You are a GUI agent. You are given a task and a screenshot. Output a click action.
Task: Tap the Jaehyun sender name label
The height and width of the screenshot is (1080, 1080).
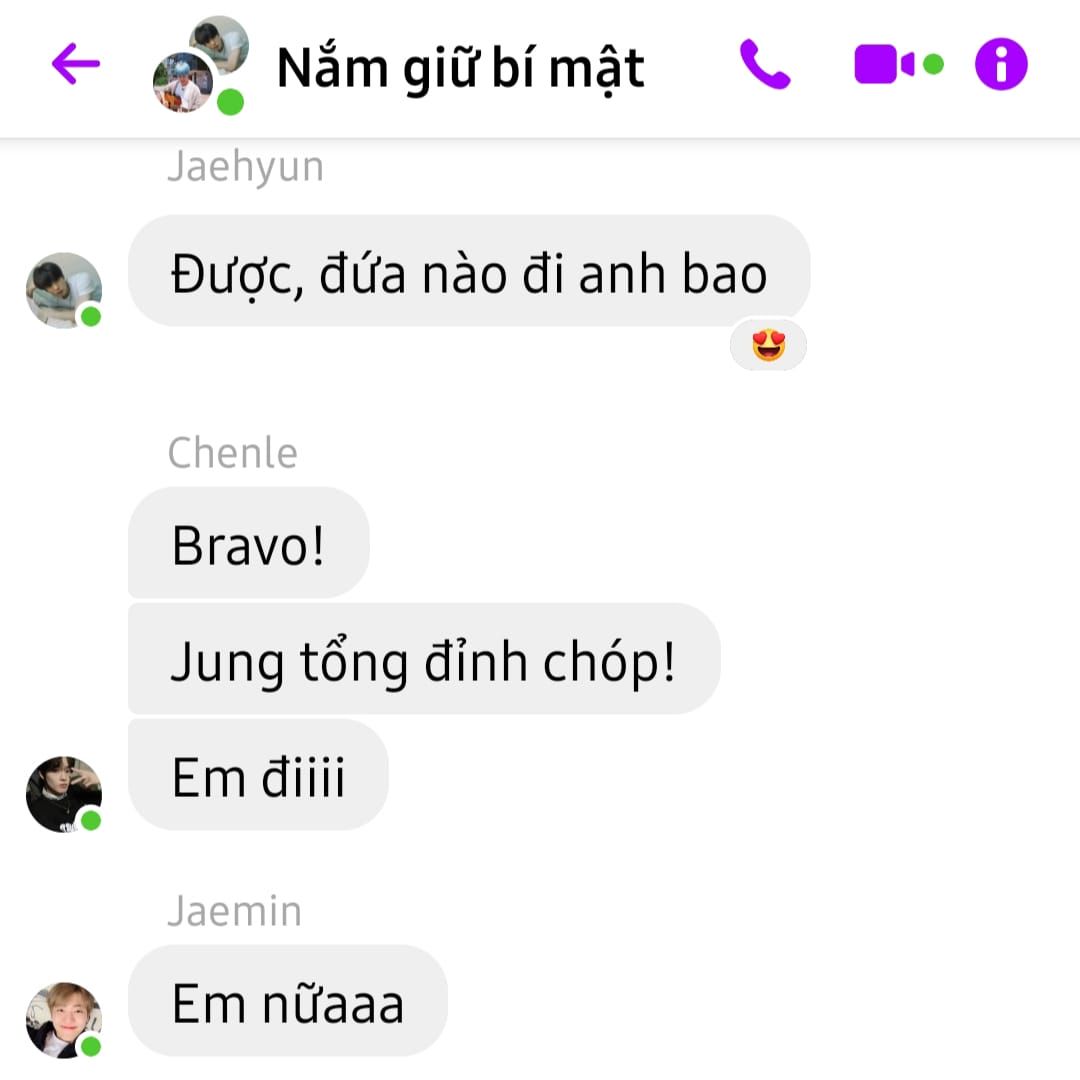click(x=245, y=167)
